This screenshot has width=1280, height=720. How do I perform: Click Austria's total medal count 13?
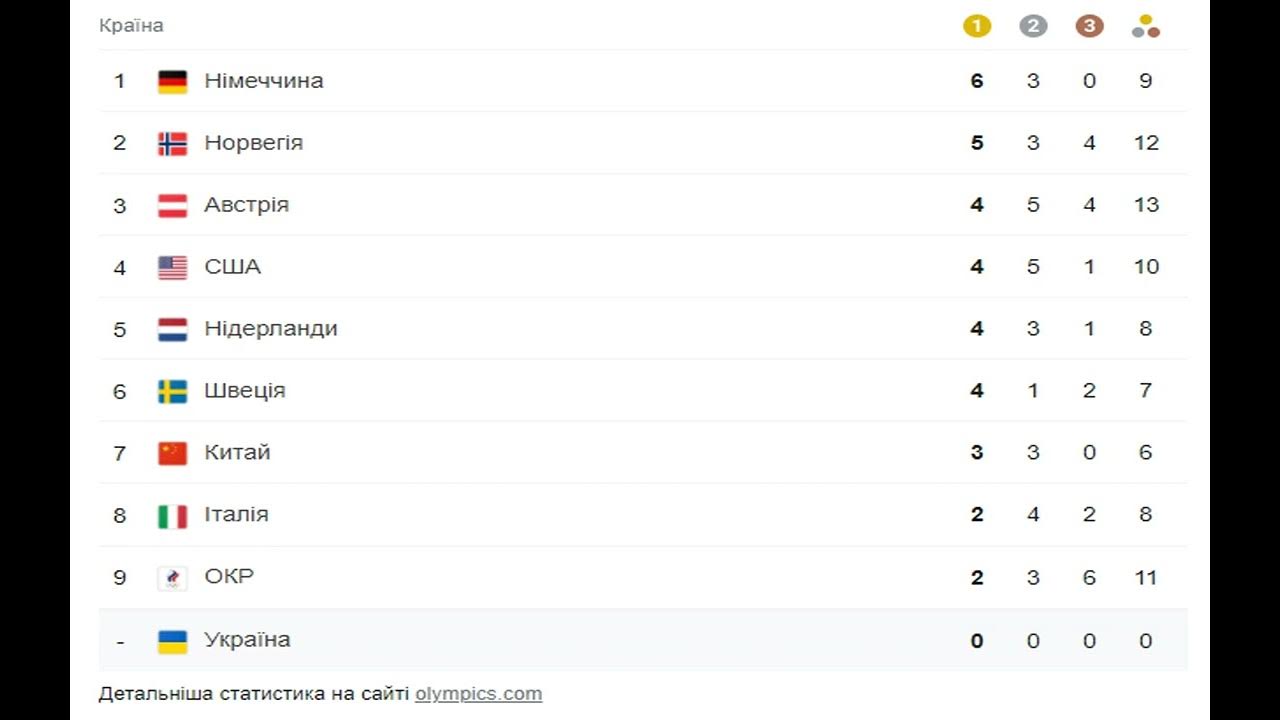point(1146,205)
